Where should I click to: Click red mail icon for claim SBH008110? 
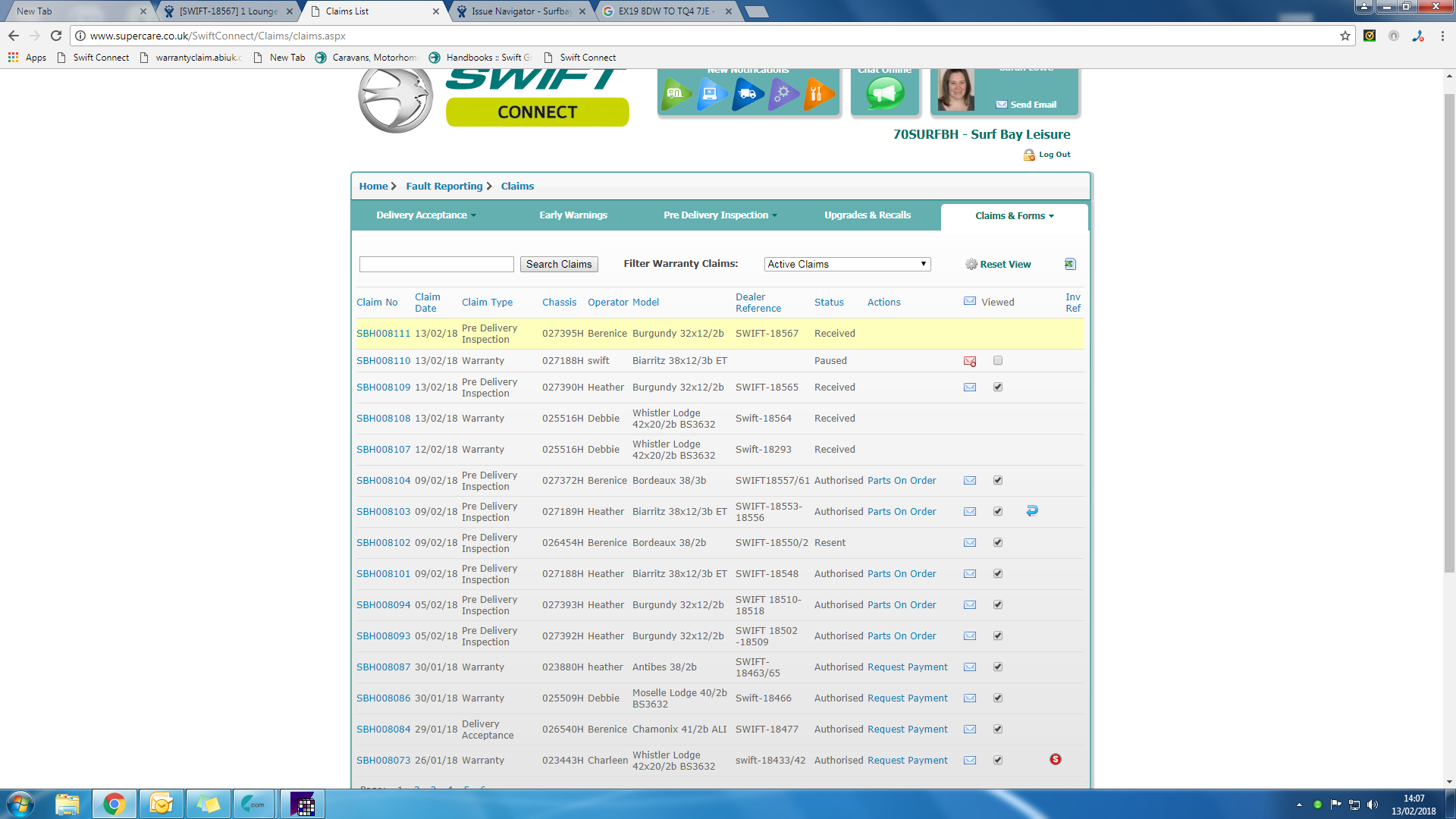tap(970, 361)
